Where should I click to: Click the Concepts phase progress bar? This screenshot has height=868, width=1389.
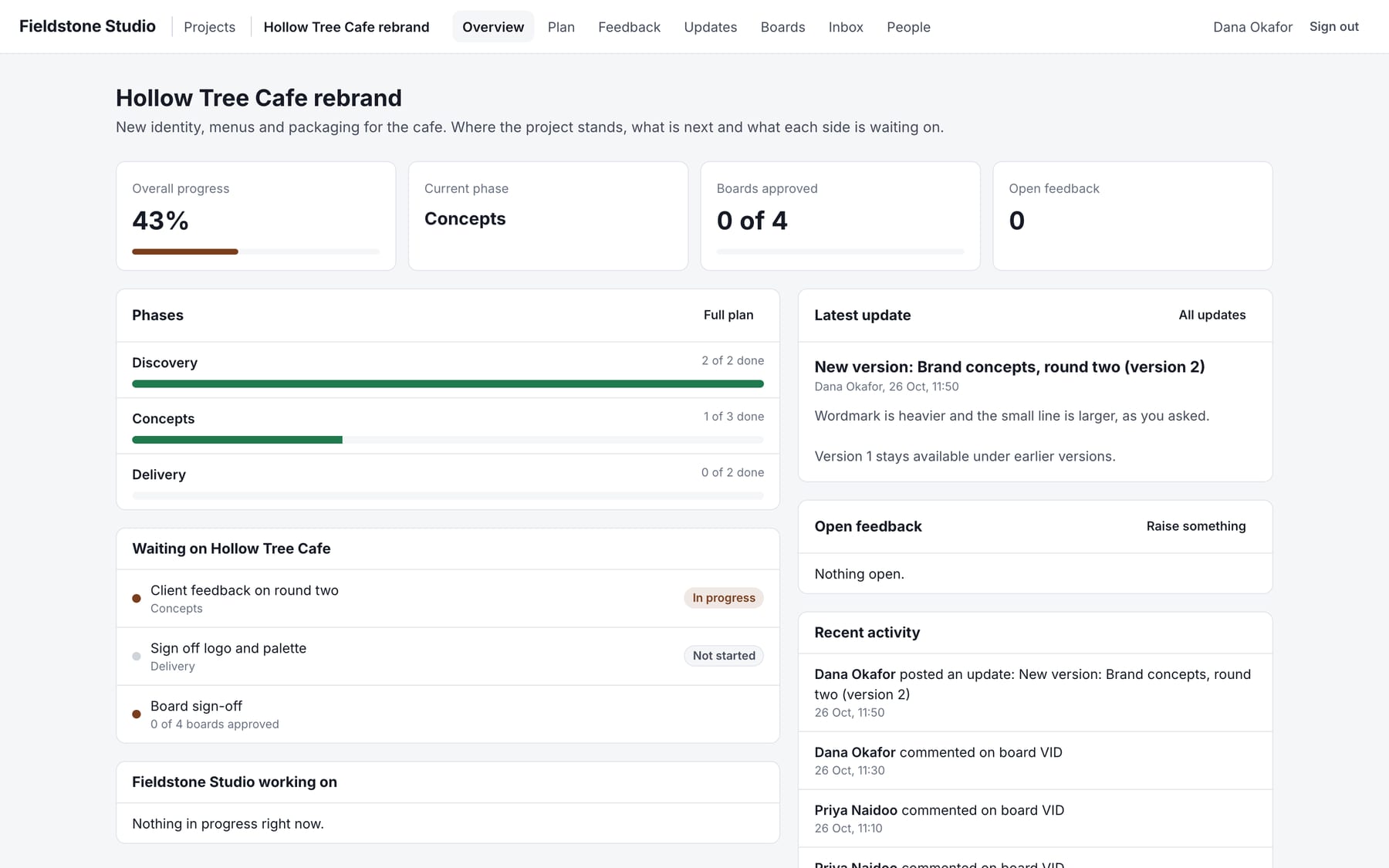coord(448,440)
